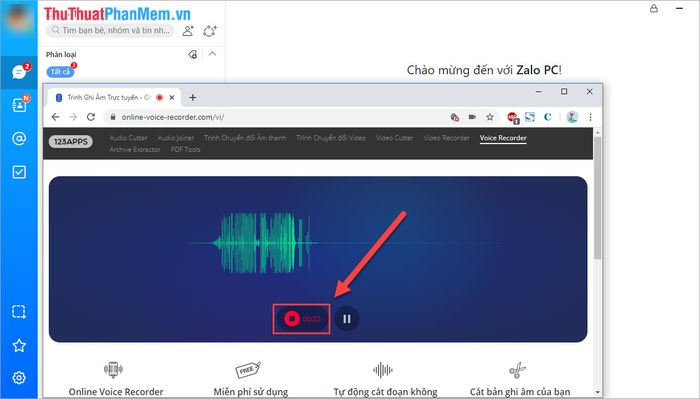Click the site lock icon in address bar
Image resolution: width=700 pixels, height=399 pixels.
click(112, 117)
